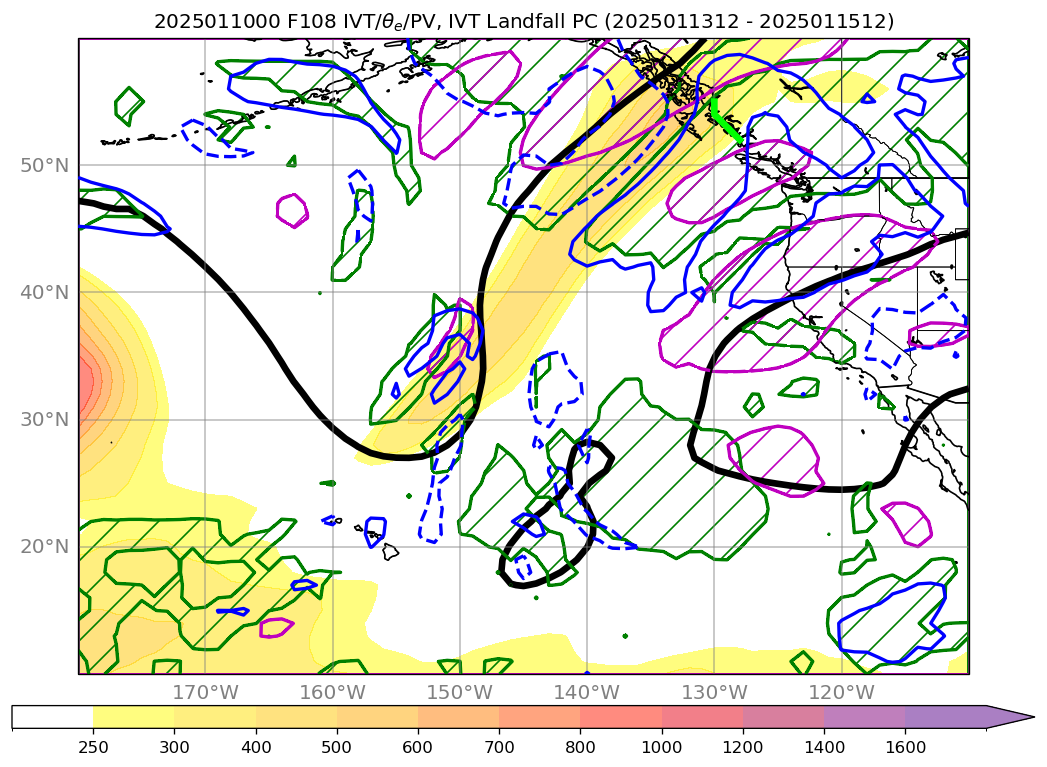The height and width of the screenshot is (767, 1047).
Task: Click the 800 colorbar tick label
Action: coord(580,747)
